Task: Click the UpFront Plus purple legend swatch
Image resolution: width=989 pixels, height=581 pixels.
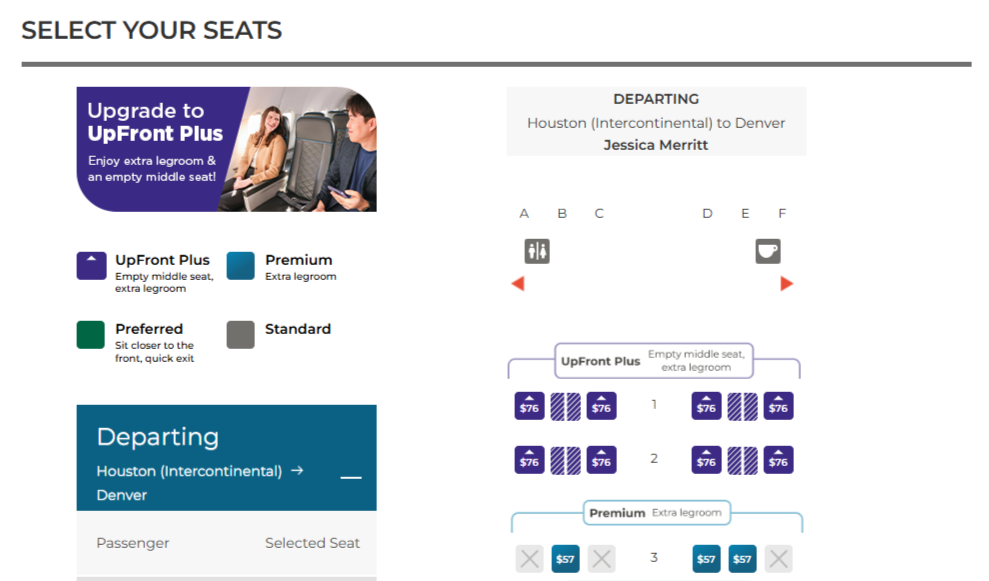Action: pyautogui.click(x=91, y=266)
